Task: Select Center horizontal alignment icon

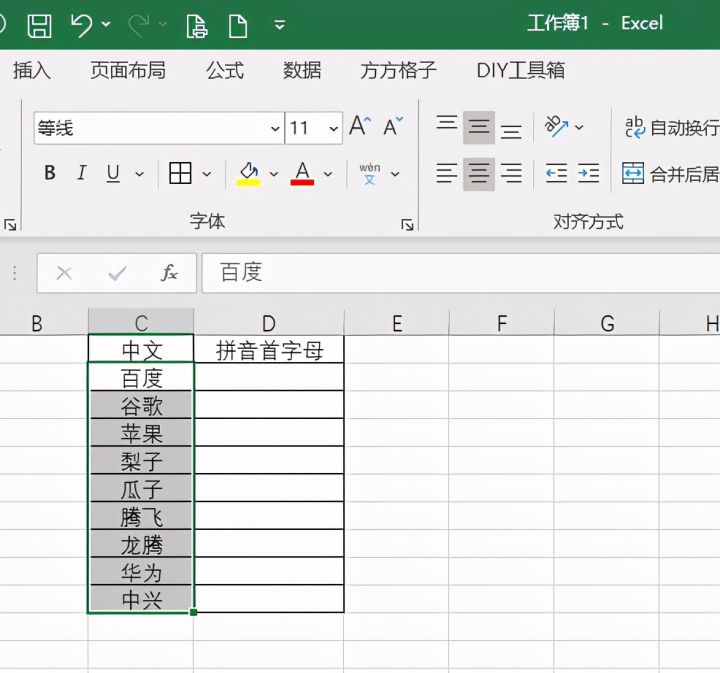Action: [x=479, y=174]
